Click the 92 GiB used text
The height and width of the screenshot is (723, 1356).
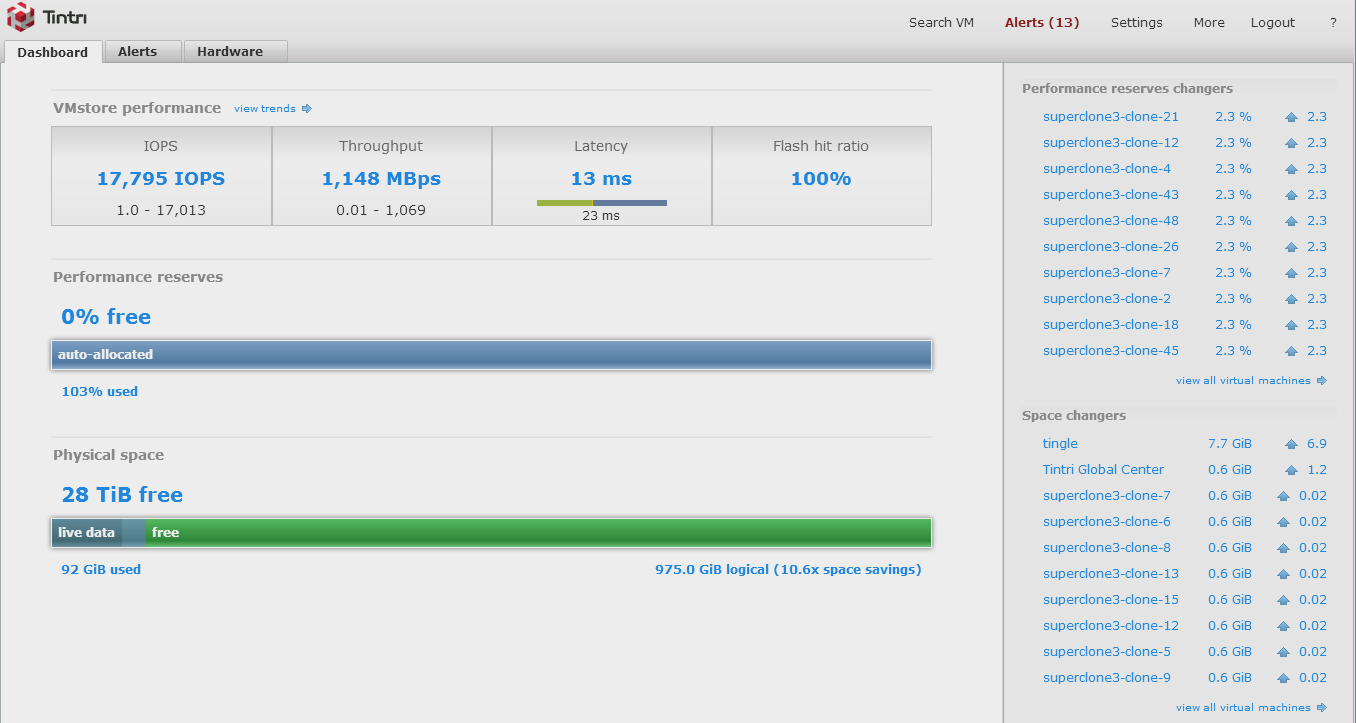[x=101, y=570]
